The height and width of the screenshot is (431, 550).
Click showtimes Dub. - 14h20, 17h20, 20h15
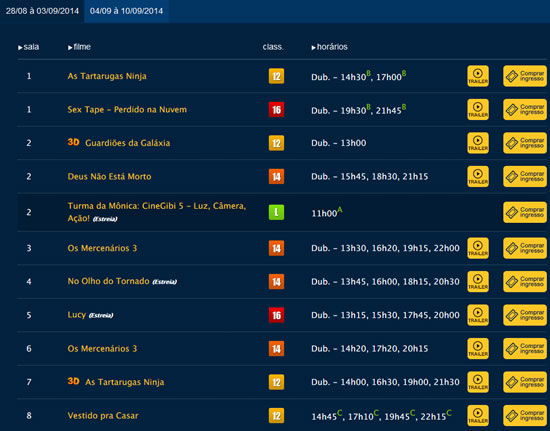click(x=369, y=349)
